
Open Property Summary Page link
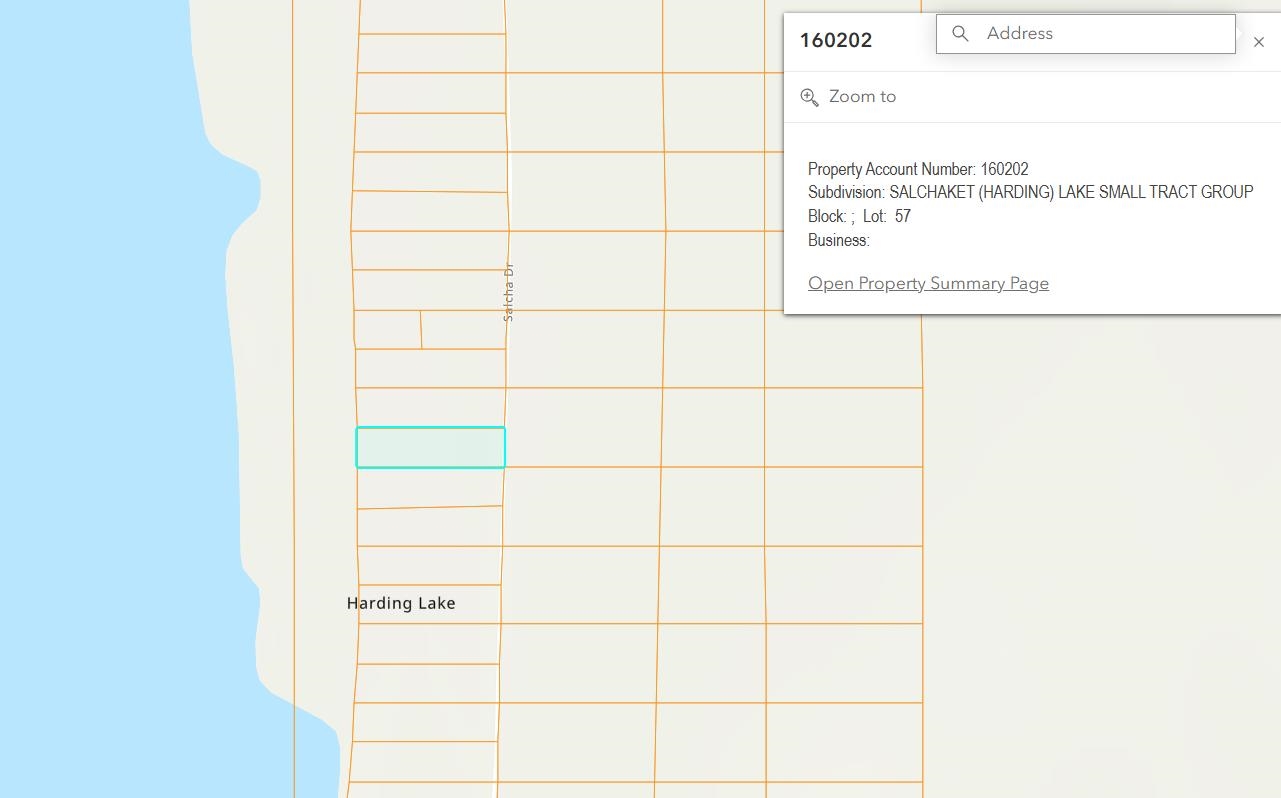928,283
